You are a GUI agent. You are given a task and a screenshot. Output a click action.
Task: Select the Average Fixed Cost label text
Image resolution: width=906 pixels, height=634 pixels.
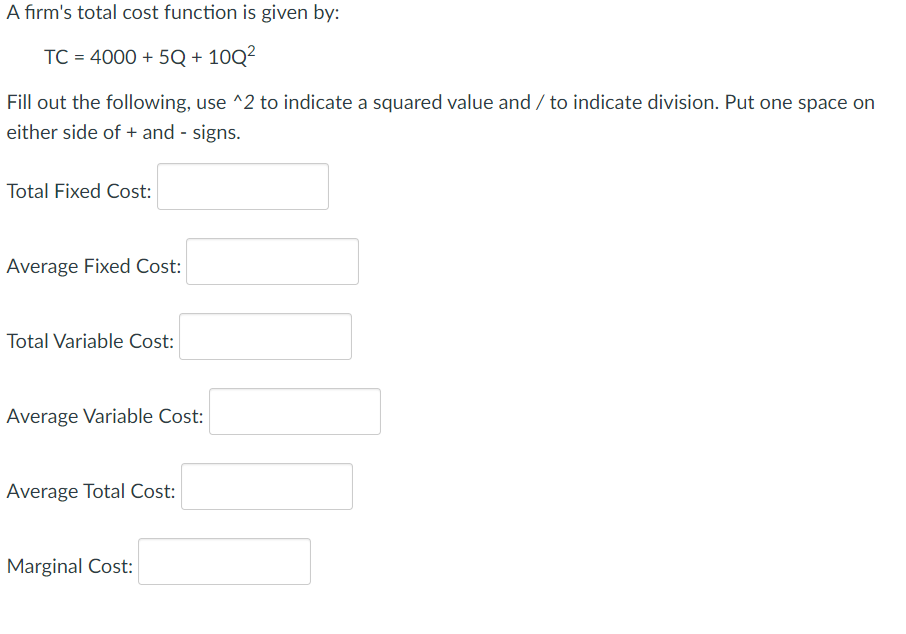click(x=93, y=266)
